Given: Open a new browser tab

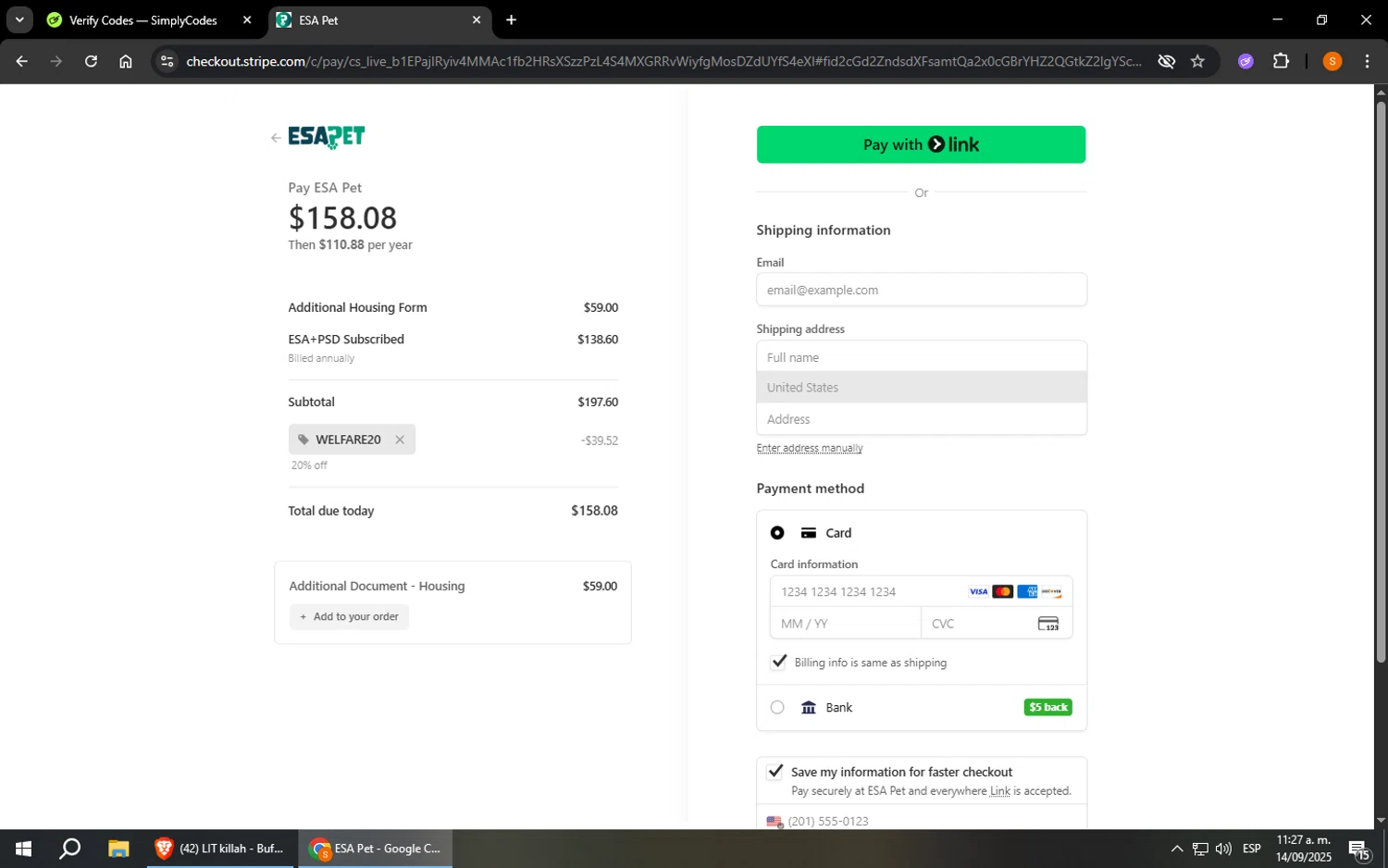Looking at the screenshot, I should click(x=511, y=19).
